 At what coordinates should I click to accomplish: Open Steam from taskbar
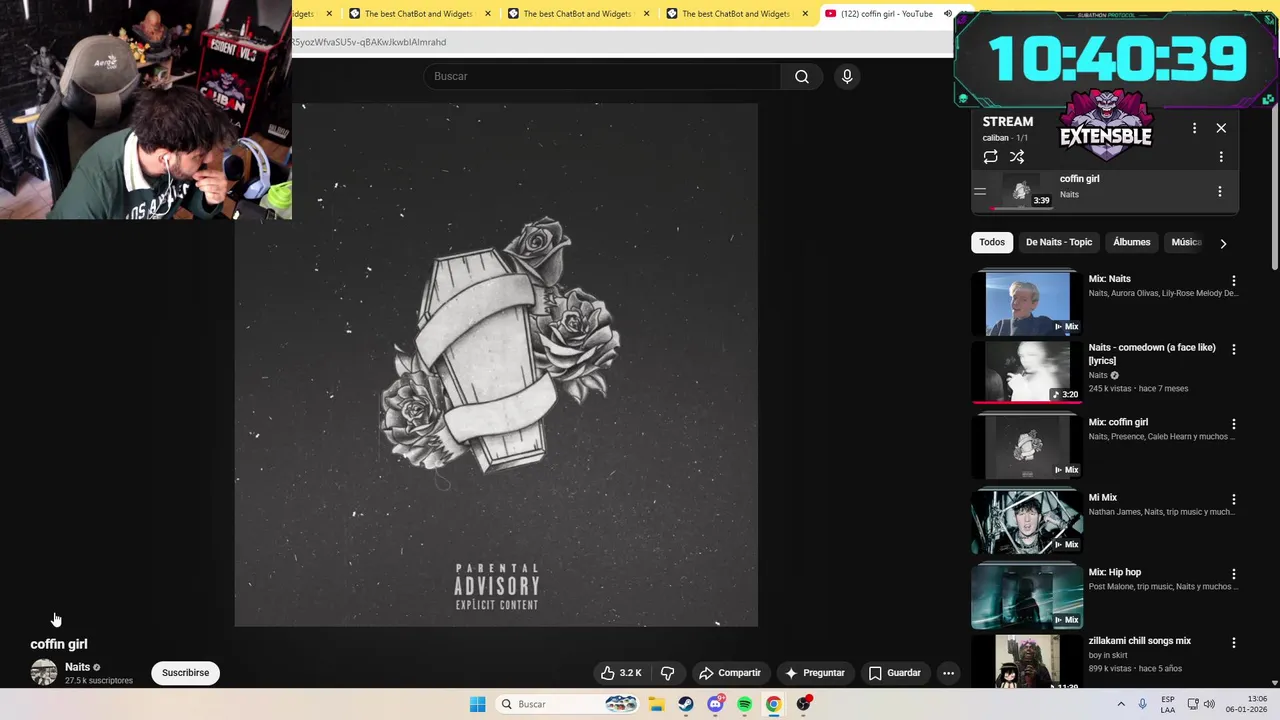[x=686, y=704]
